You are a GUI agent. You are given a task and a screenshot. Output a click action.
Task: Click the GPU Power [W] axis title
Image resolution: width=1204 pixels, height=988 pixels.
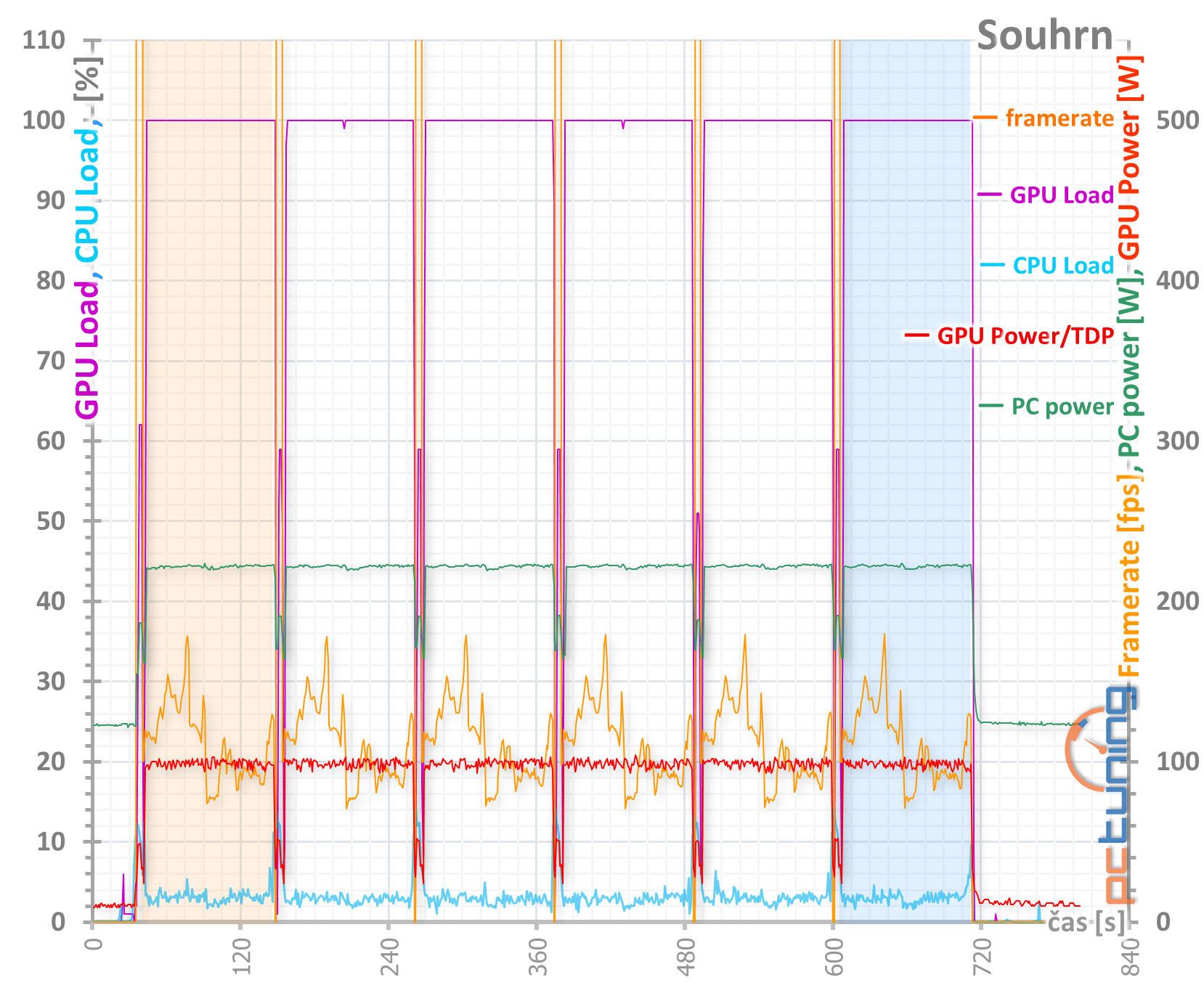[x=1128, y=157]
